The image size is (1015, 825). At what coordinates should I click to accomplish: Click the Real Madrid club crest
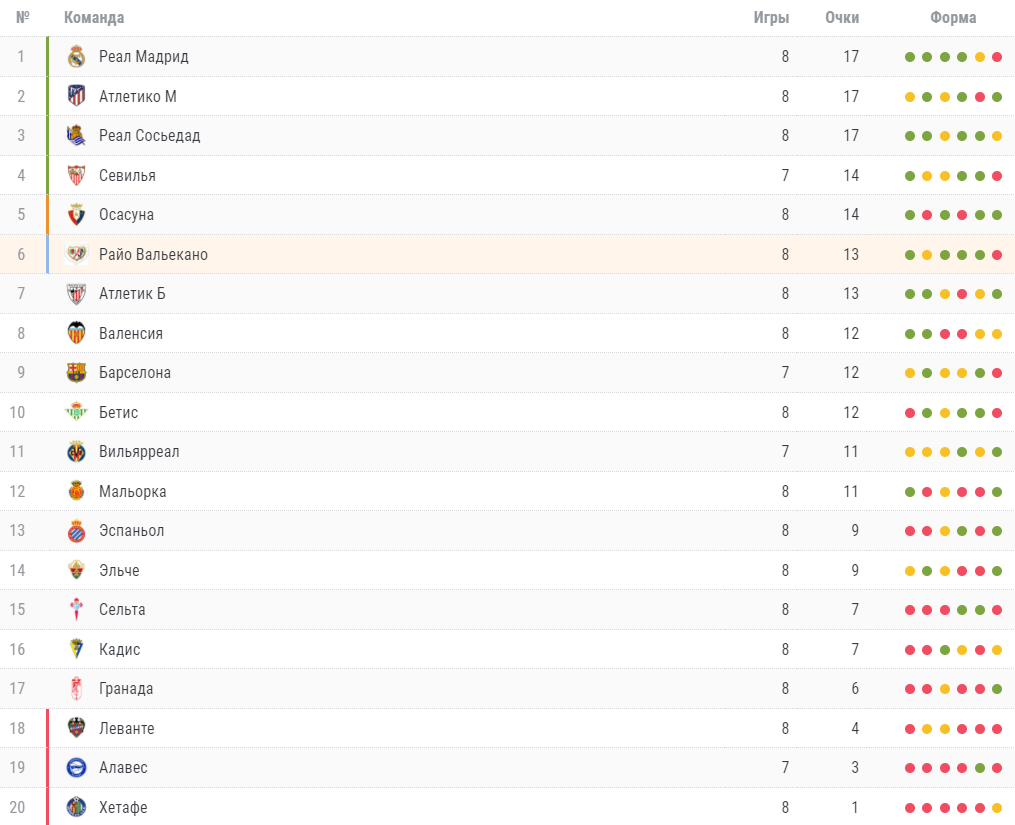[x=76, y=57]
